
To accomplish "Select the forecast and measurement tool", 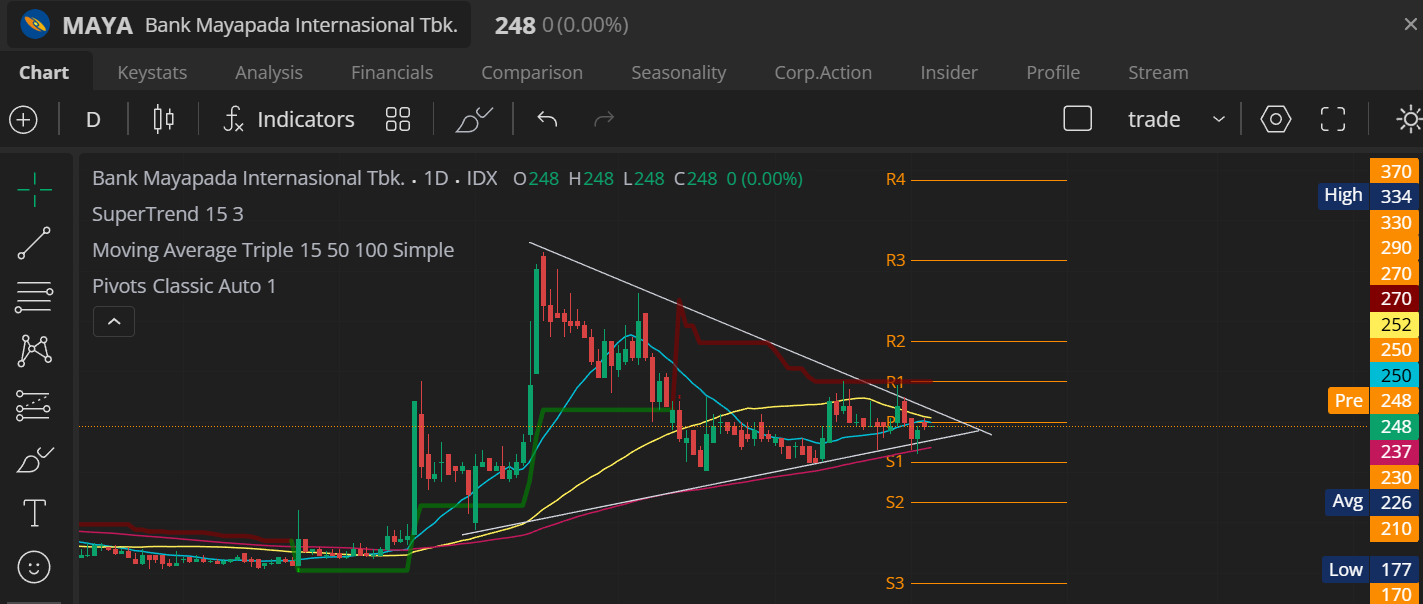I will 35,405.
